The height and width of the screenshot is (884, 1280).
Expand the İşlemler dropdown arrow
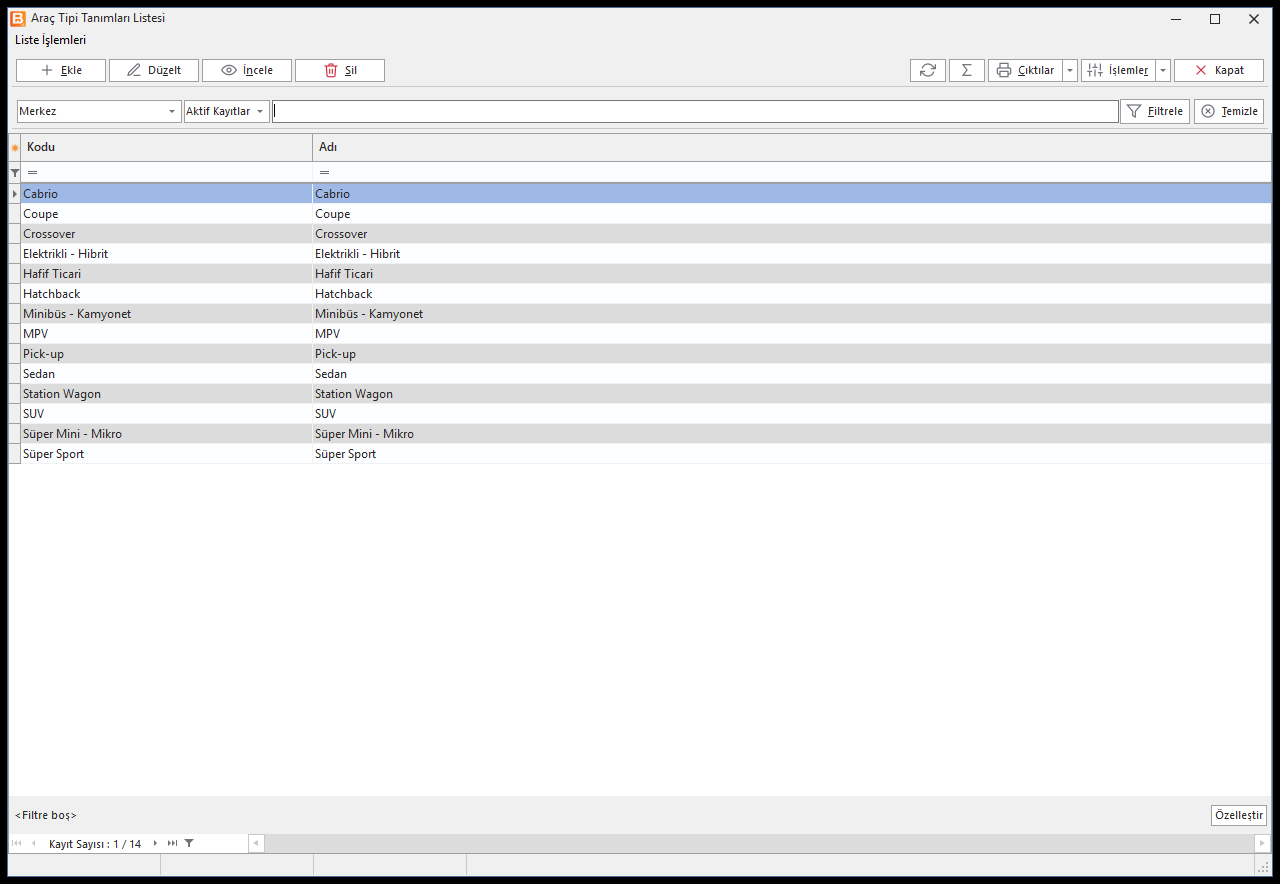point(1163,70)
